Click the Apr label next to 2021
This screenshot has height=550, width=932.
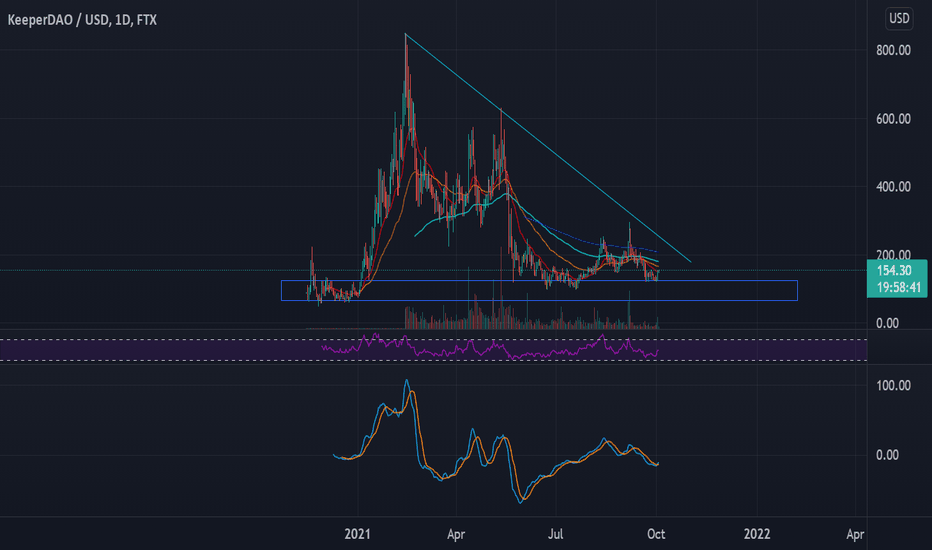click(x=456, y=534)
